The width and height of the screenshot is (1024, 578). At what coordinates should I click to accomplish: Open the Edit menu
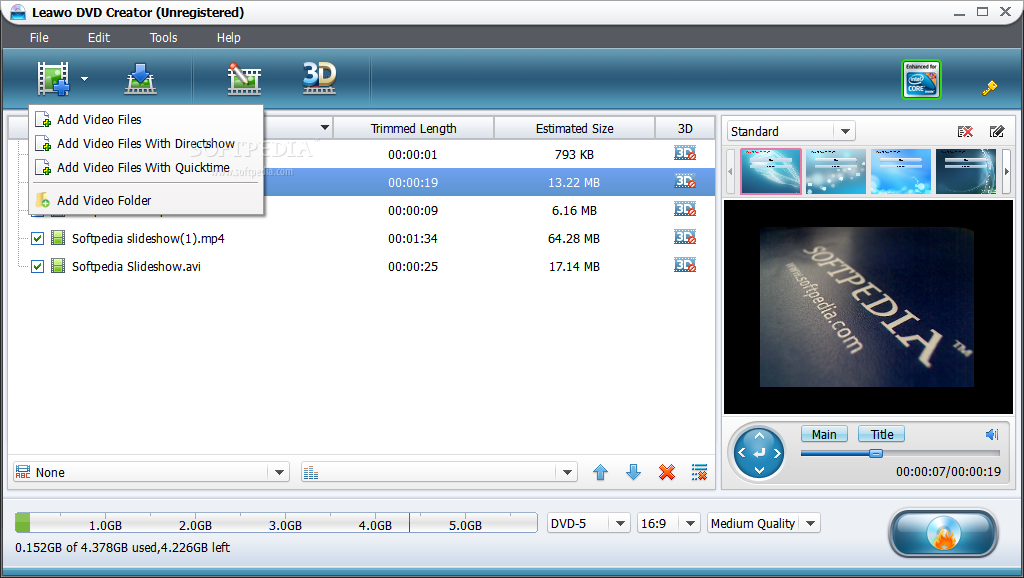click(99, 38)
